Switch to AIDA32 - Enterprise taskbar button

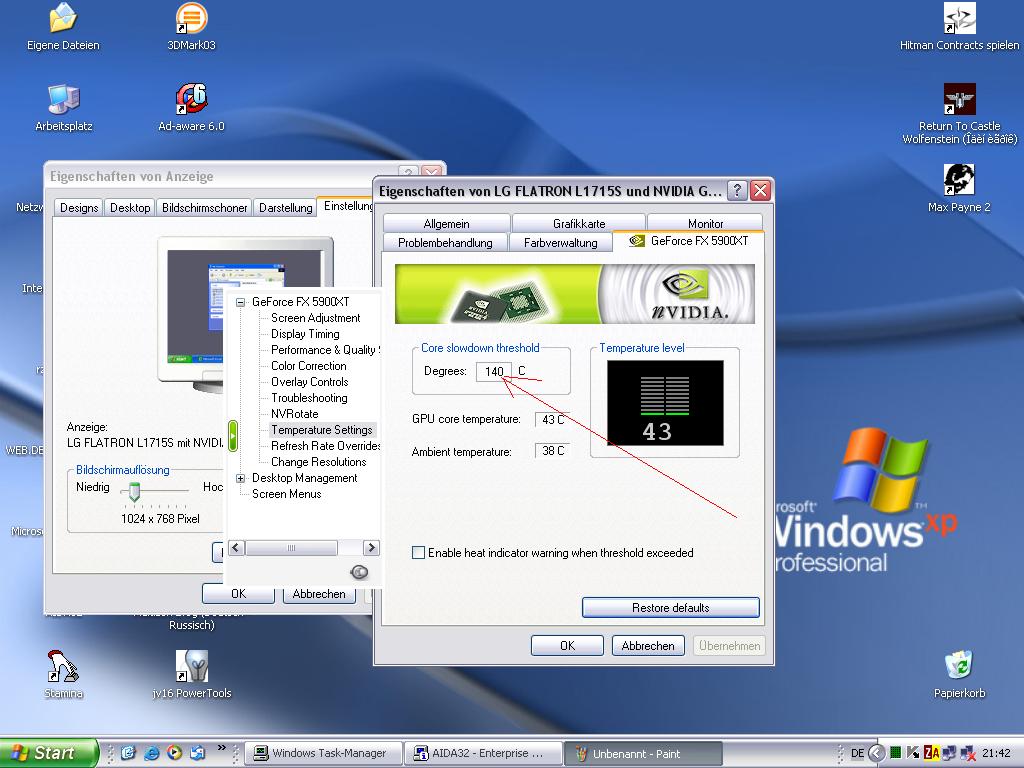(482, 753)
